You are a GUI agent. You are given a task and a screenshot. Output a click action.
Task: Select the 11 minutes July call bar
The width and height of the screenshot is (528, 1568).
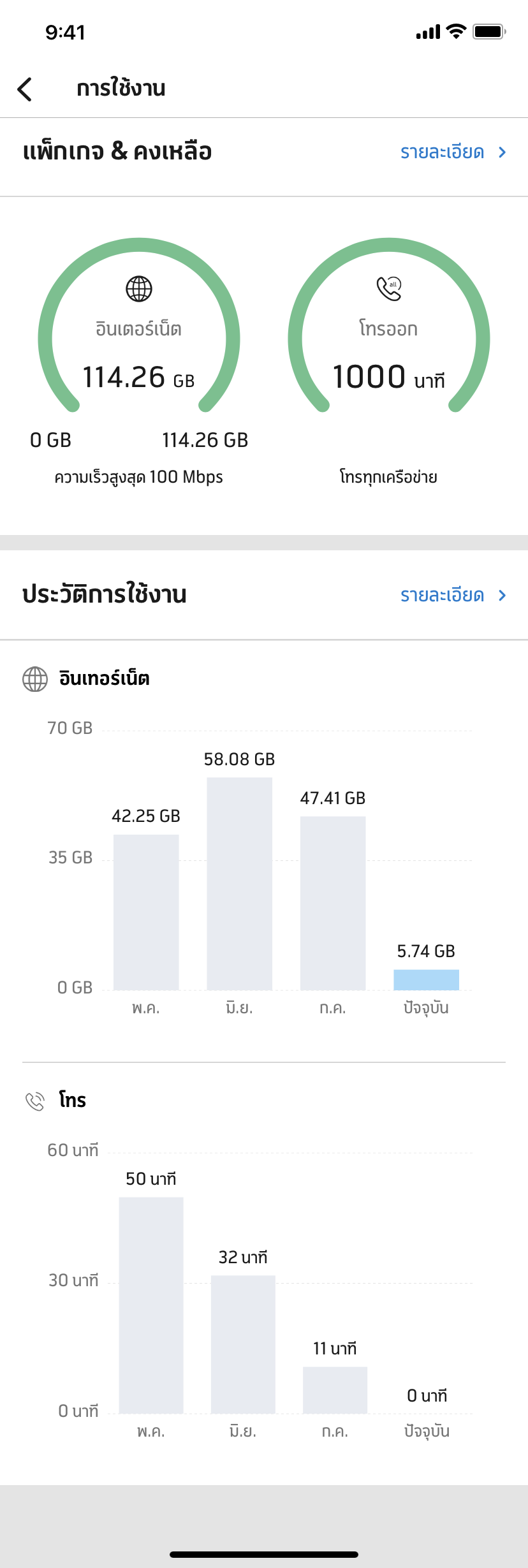[335, 1389]
